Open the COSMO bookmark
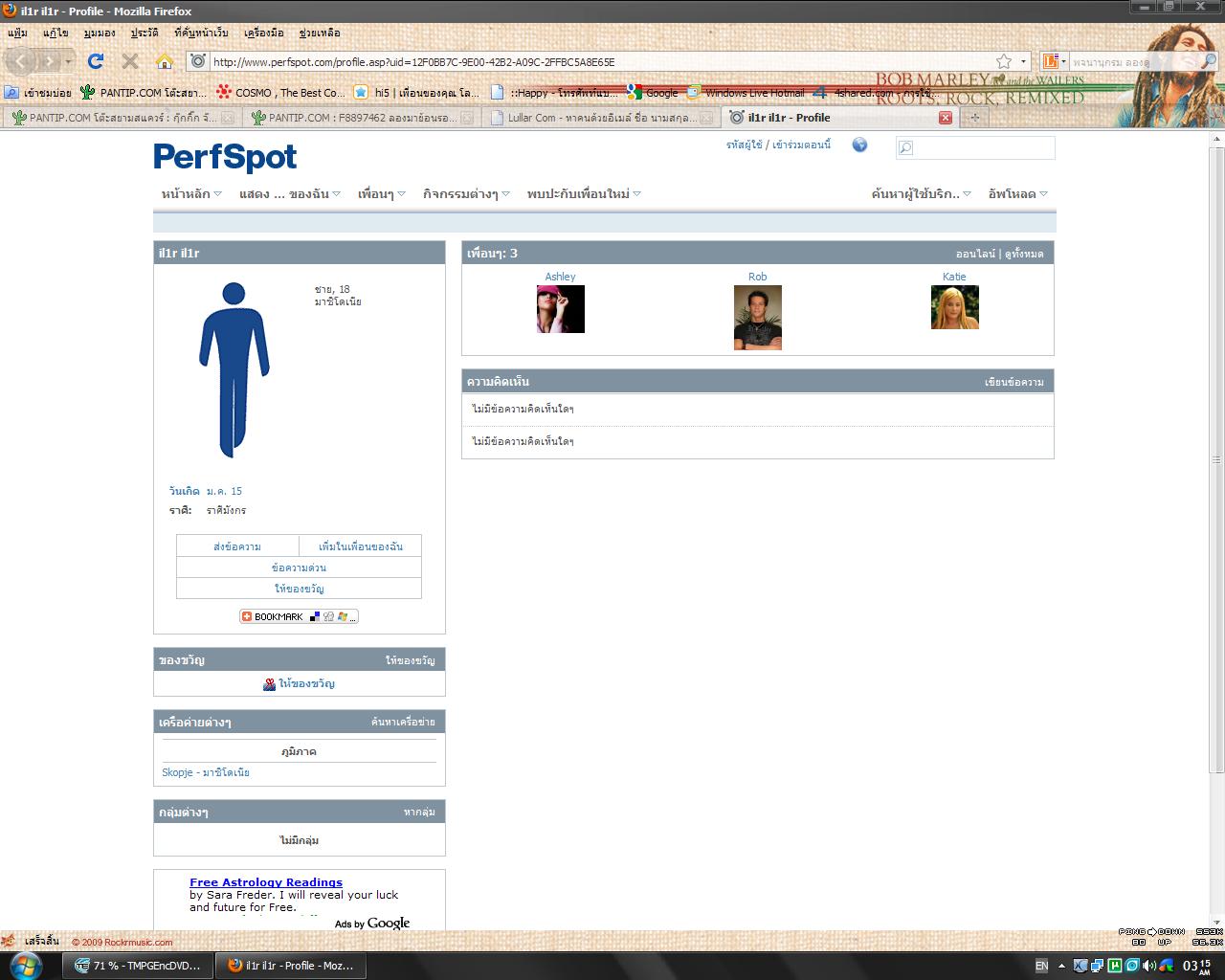This screenshot has width=1225, height=980. 280,93
